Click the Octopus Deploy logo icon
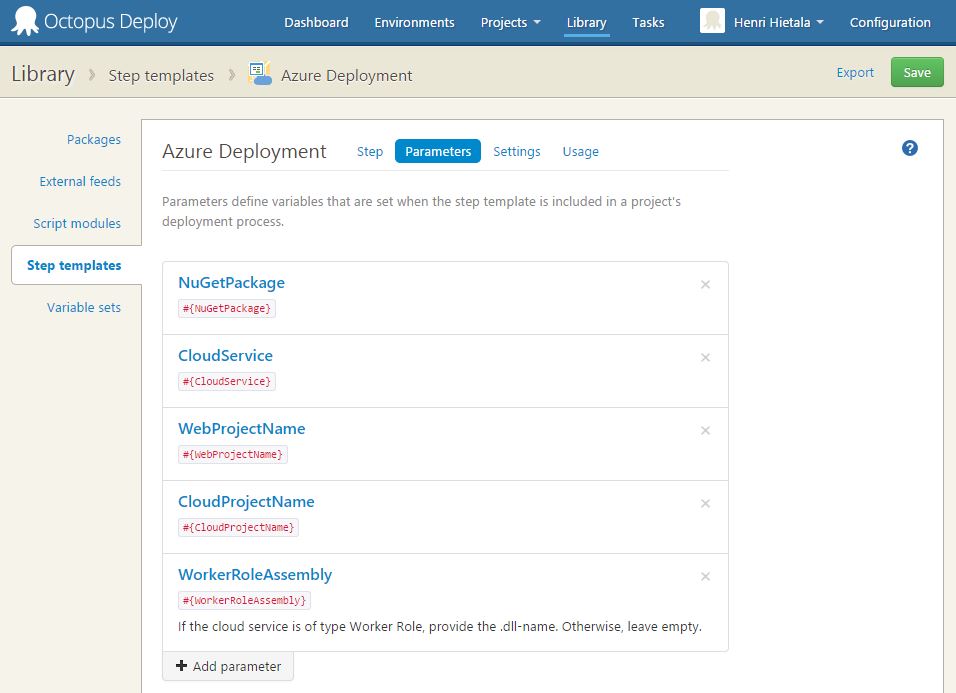The image size is (956, 693). tap(25, 21)
